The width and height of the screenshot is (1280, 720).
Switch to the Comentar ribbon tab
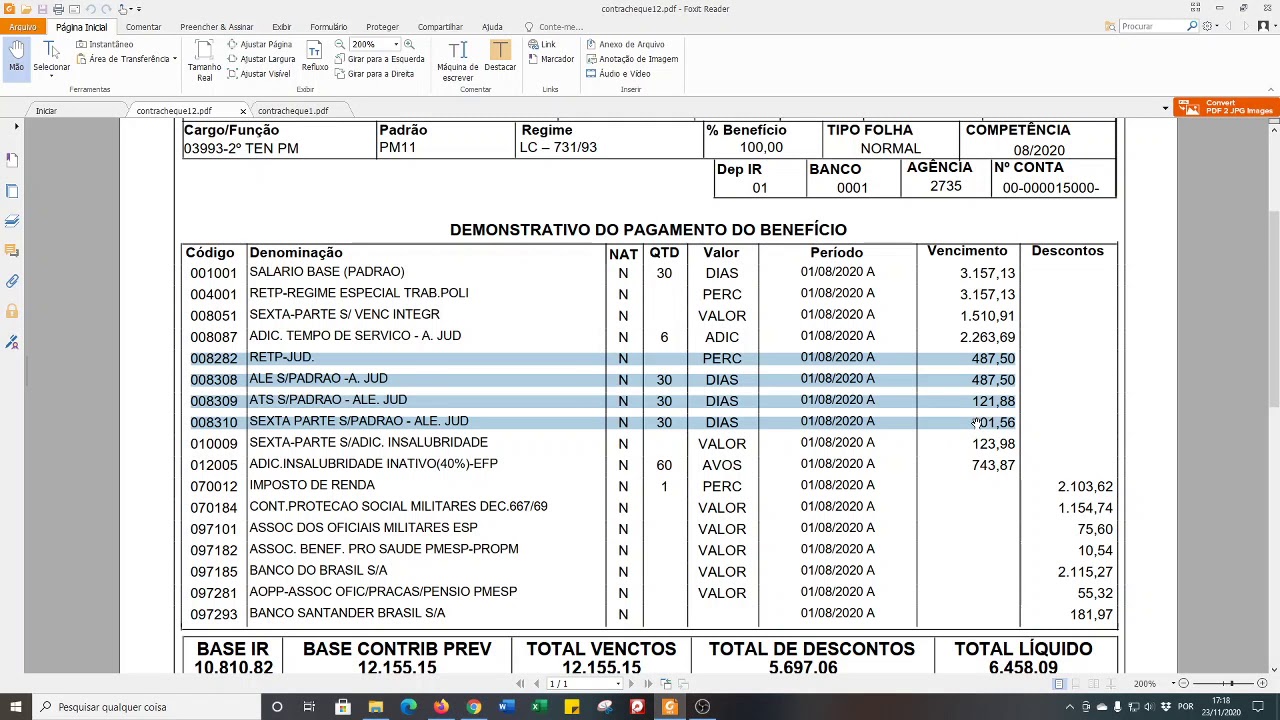click(x=143, y=27)
